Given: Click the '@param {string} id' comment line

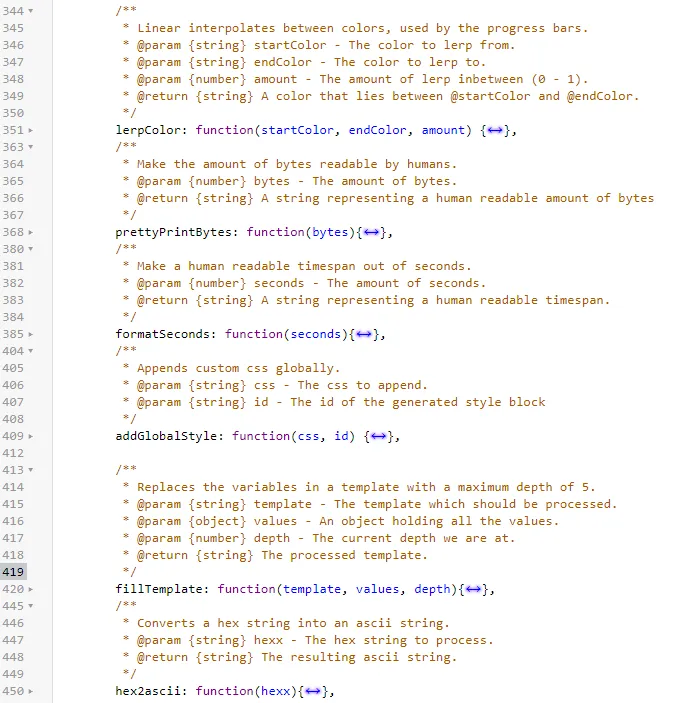Looking at the screenshot, I should tap(341, 402).
